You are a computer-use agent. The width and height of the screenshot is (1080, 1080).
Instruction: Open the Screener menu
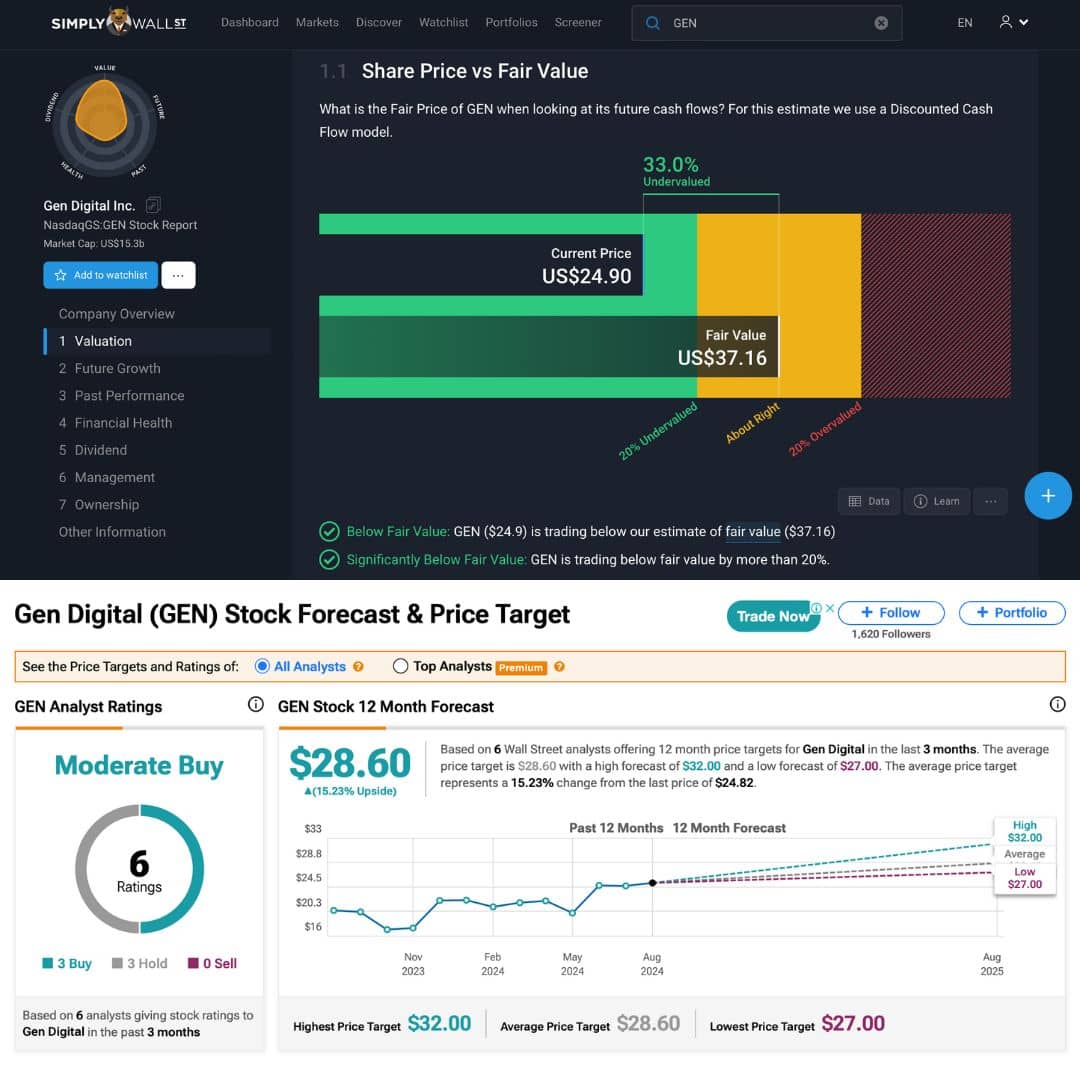coord(578,22)
